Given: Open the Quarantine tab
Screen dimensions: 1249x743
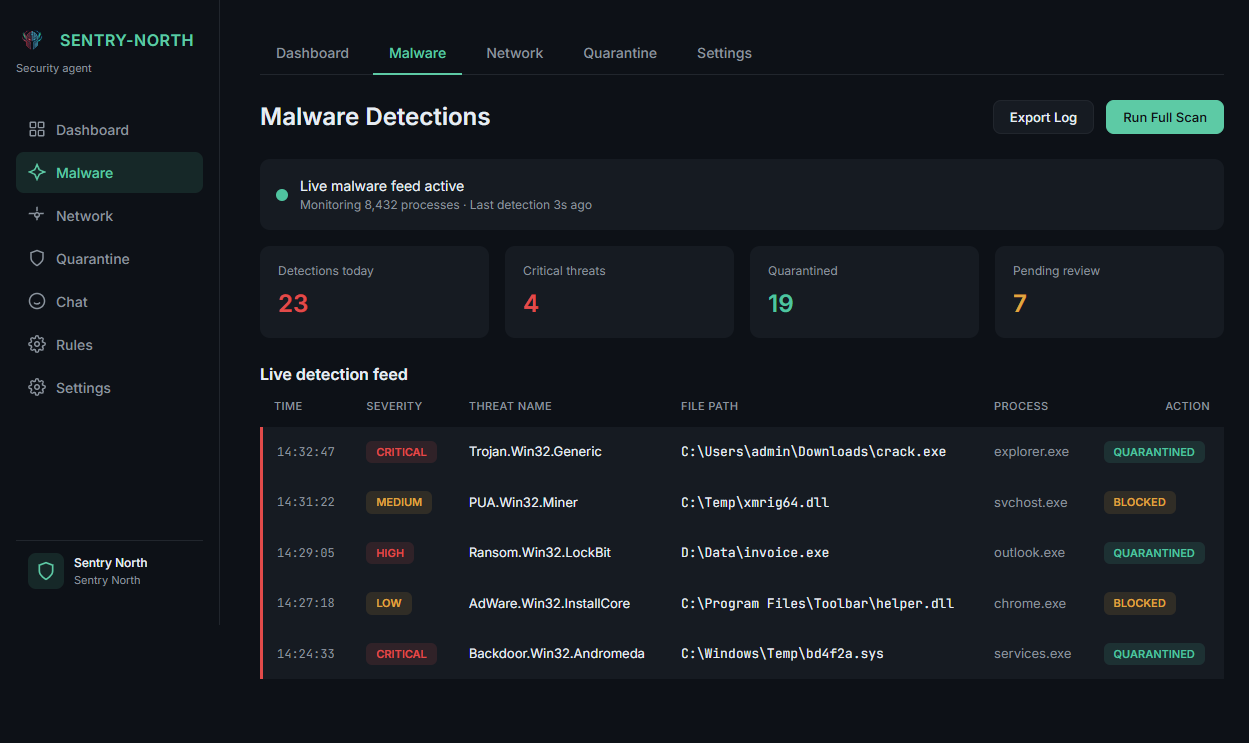Looking at the screenshot, I should tap(620, 53).
